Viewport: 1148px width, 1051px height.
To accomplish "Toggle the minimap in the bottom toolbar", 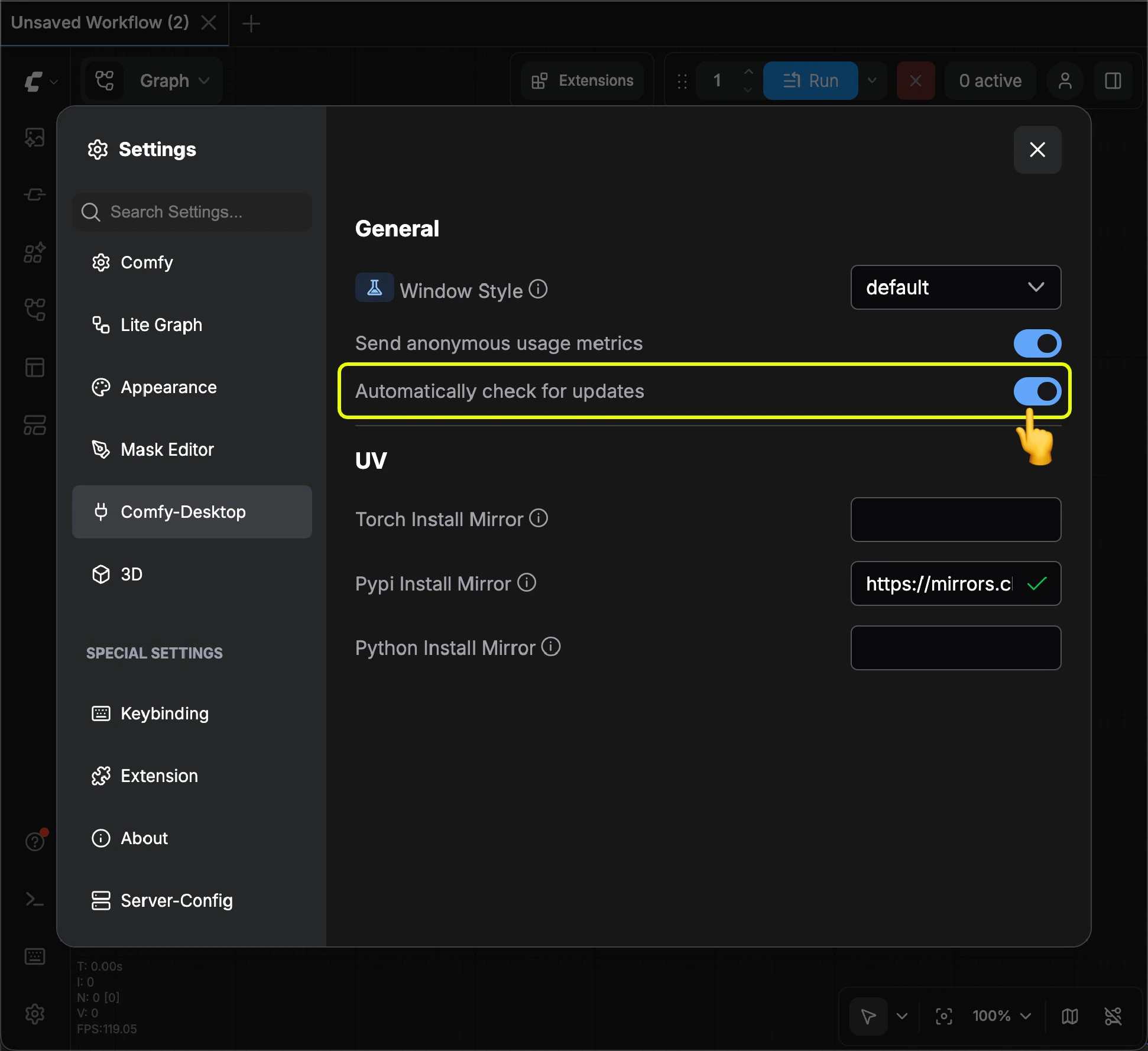I will tap(1070, 1017).
